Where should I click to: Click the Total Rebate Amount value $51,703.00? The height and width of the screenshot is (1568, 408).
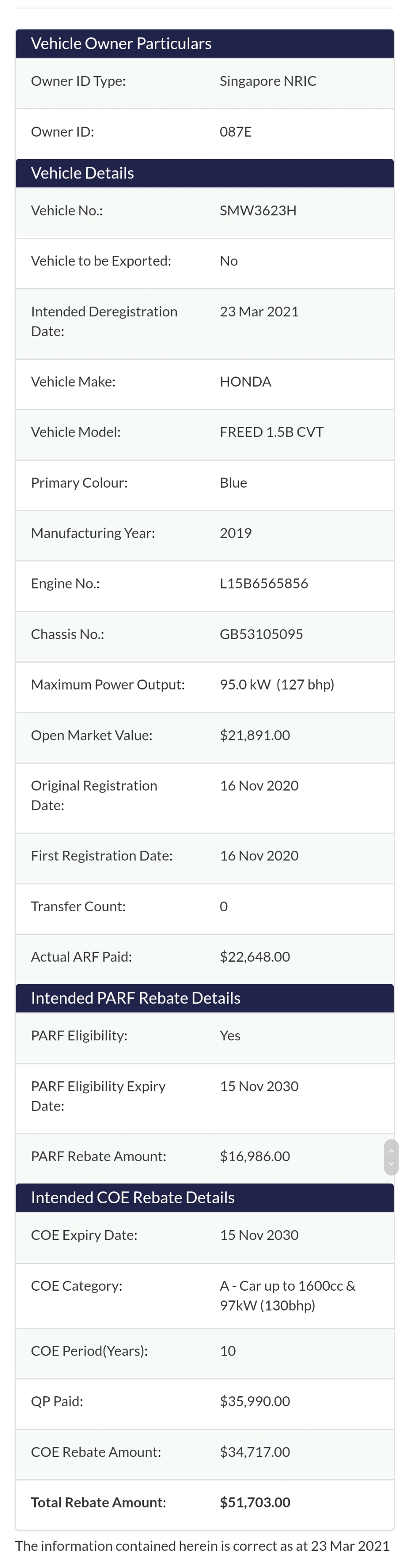pos(254,1502)
